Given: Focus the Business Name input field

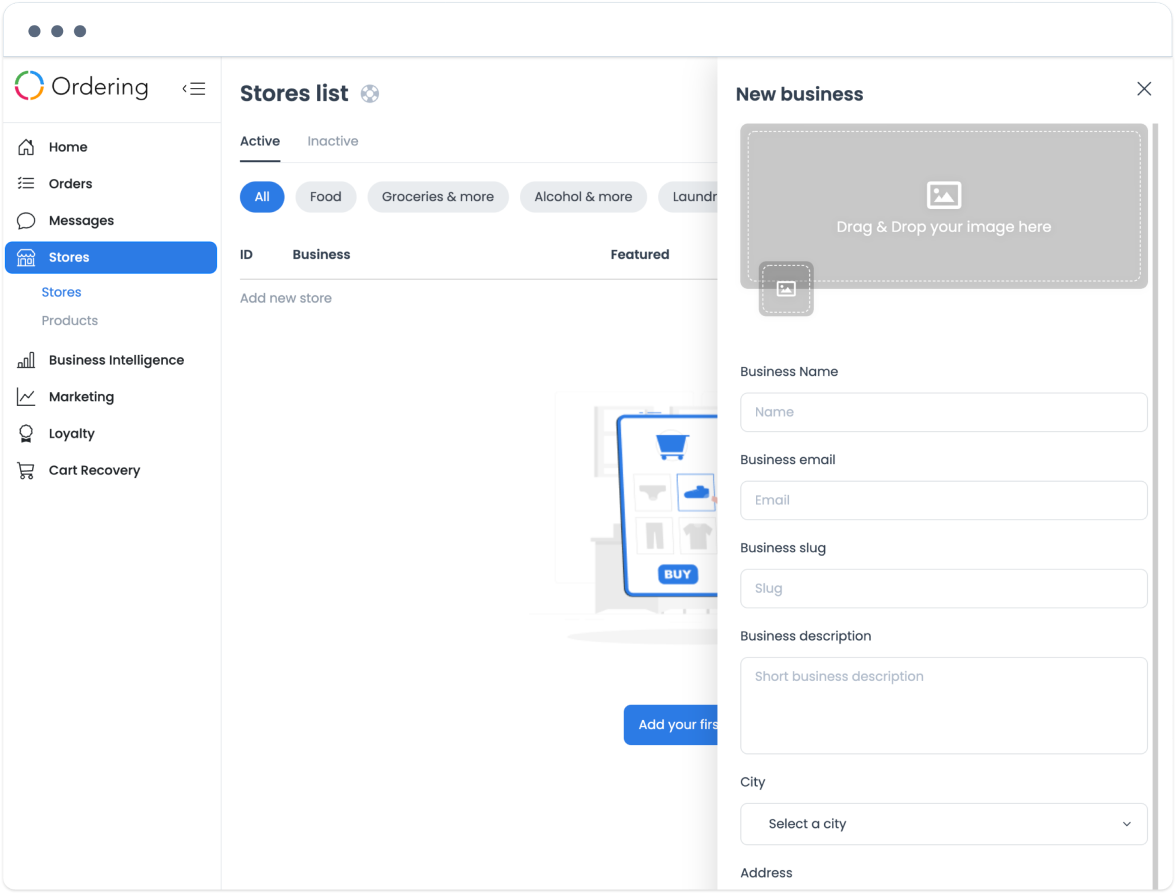Looking at the screenshot, I should tap(944, 412).
